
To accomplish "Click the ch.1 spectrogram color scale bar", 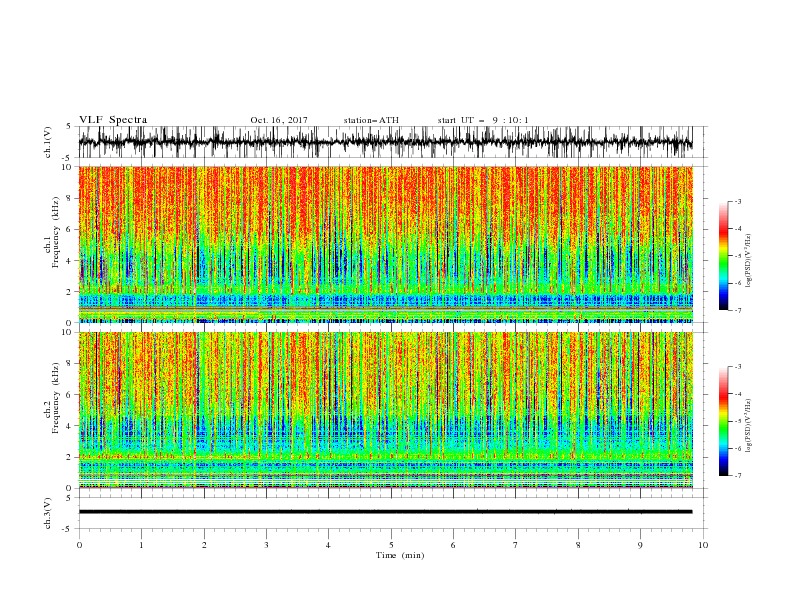I will pos(723,256).
